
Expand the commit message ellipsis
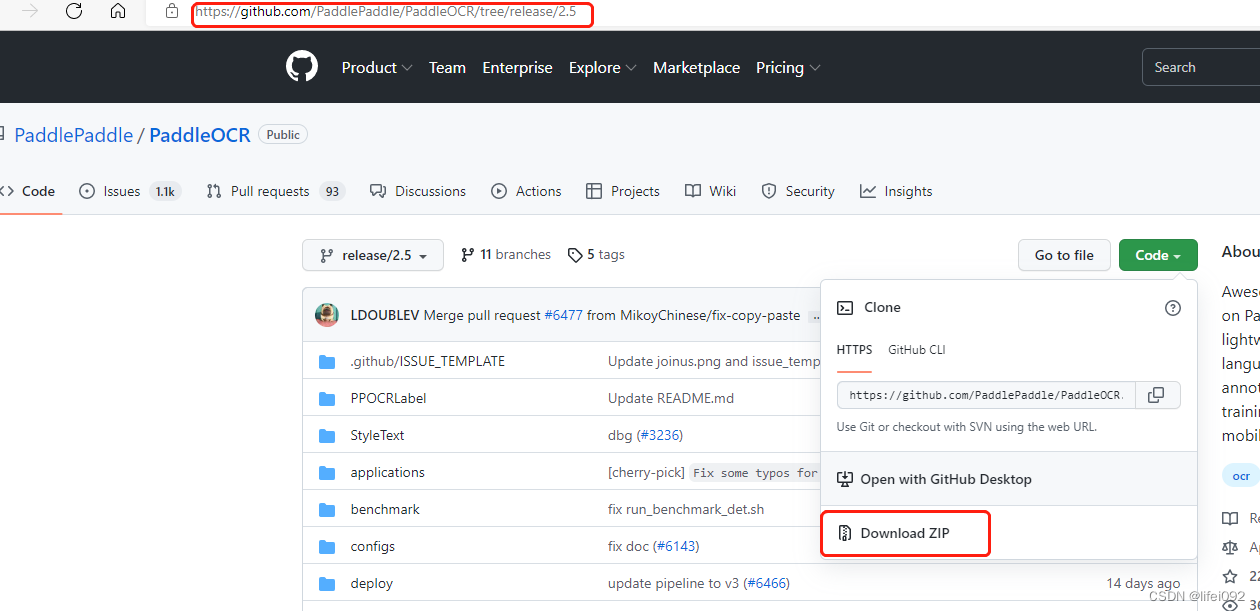tap(815, 316)
